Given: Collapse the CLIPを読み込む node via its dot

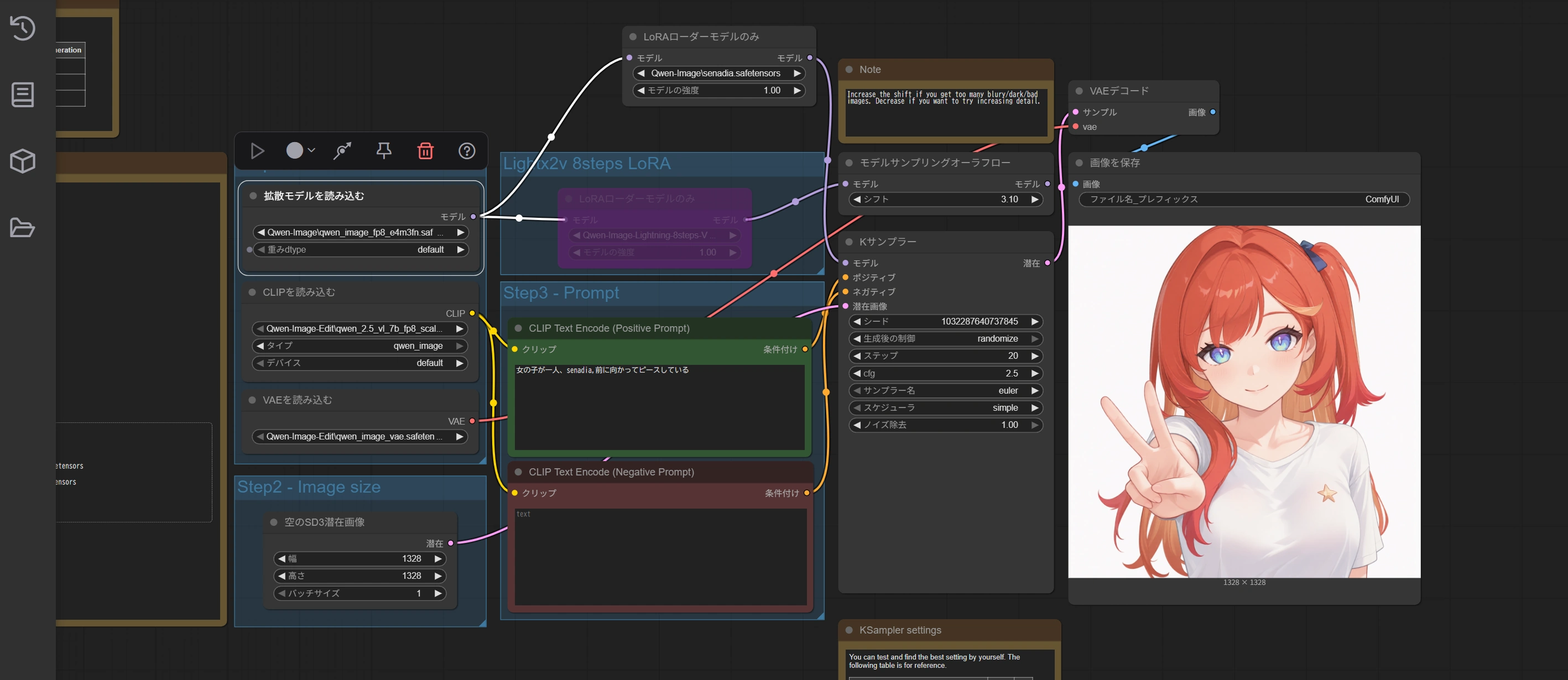Looking at the screenshot, I should (252, 292).
